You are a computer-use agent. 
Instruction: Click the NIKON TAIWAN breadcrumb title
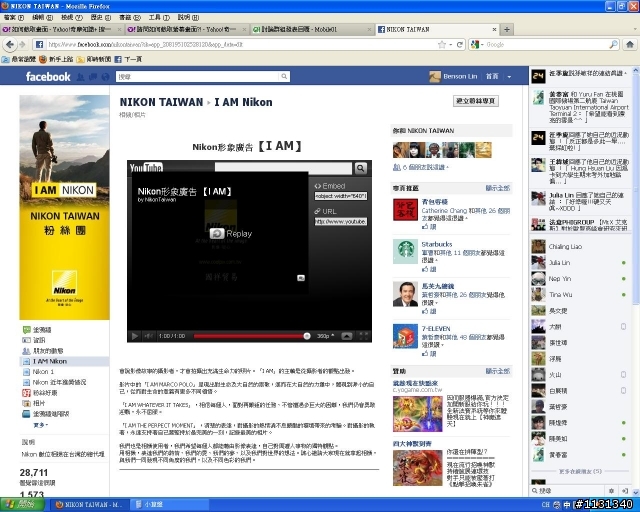[161, 102]
